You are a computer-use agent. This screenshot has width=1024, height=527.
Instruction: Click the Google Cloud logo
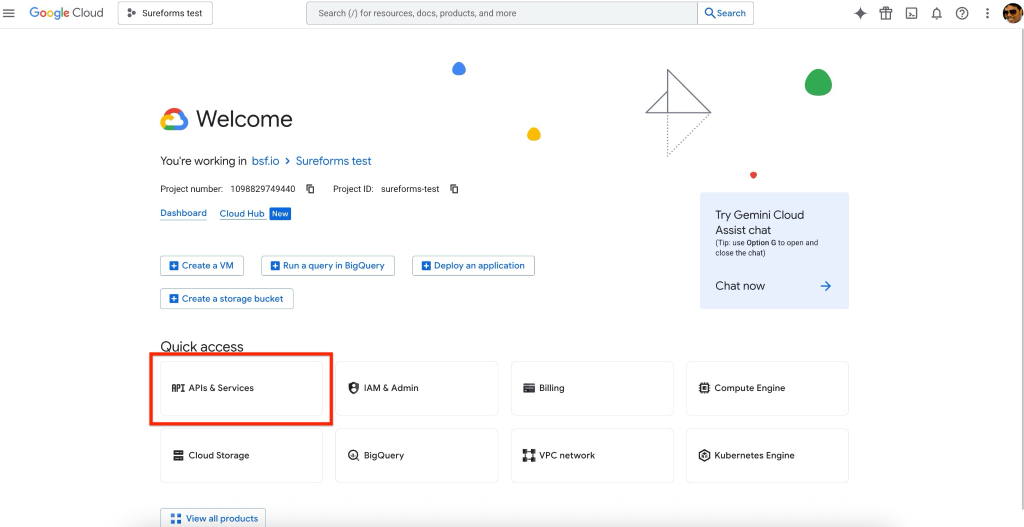(x=66, y=13)
